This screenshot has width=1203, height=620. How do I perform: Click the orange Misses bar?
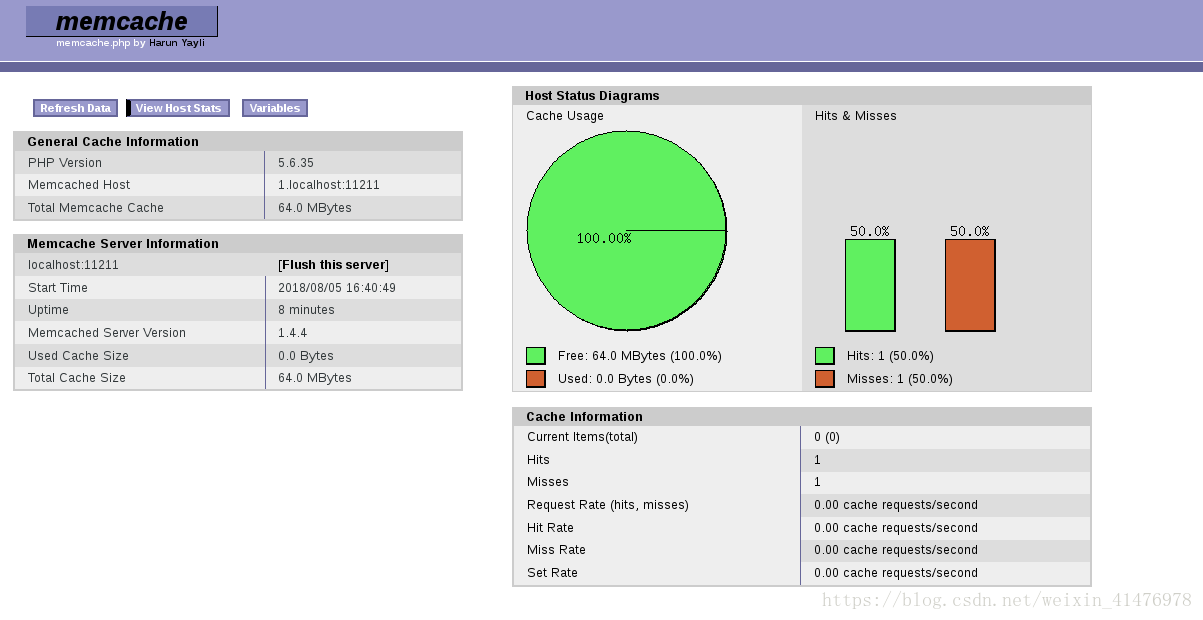tap(970, 285)
